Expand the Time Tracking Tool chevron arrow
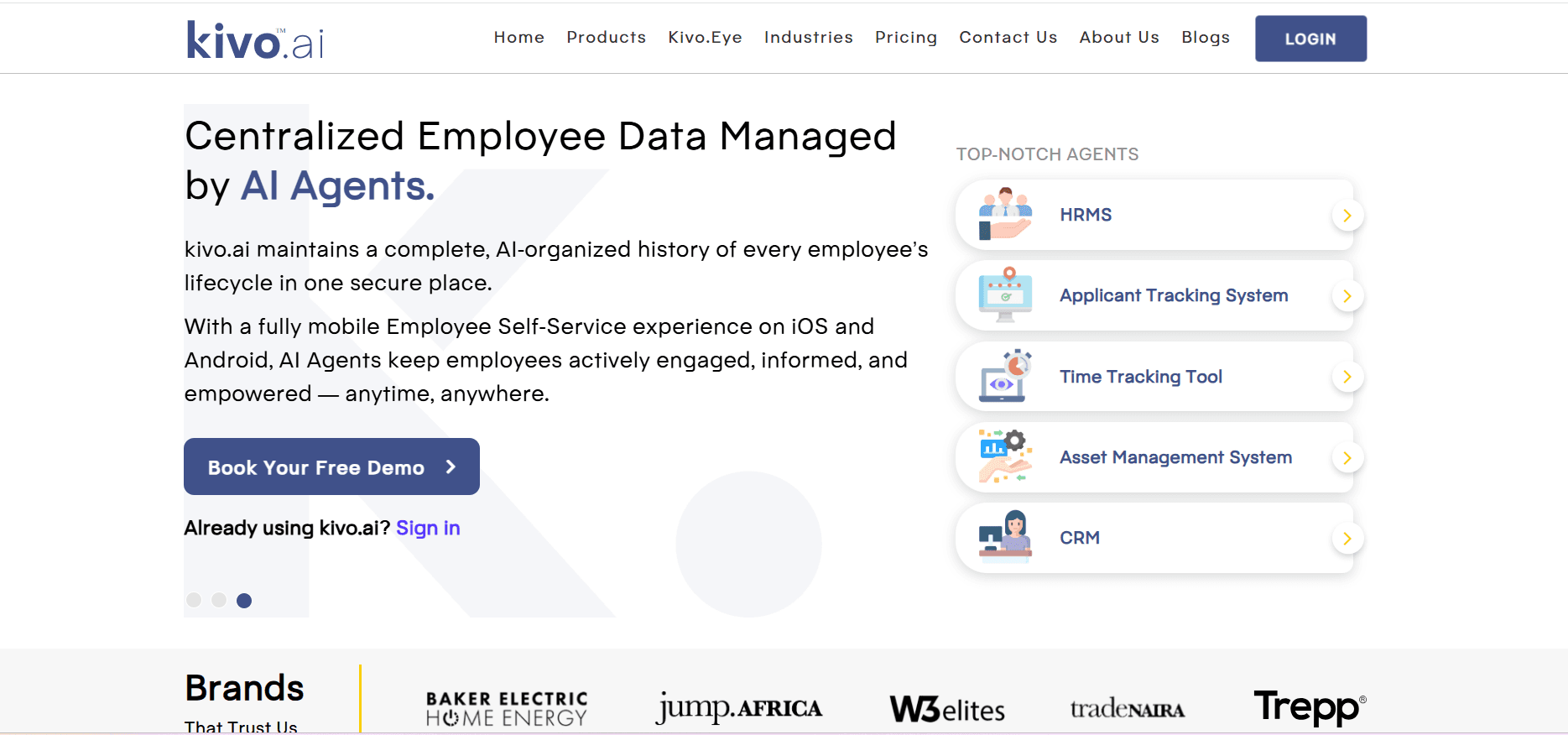The image size is (1568, 735). 1347,377
